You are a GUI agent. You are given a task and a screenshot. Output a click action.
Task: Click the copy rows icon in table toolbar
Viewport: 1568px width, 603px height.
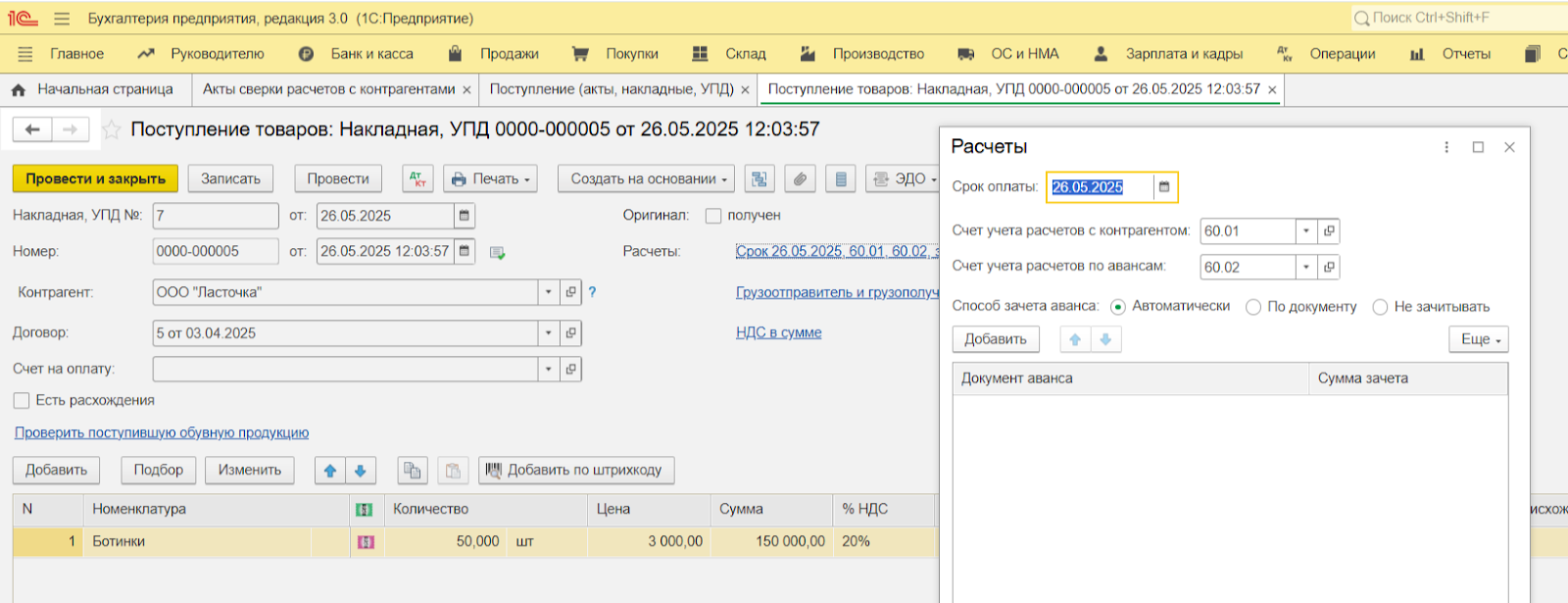point(413,471)
